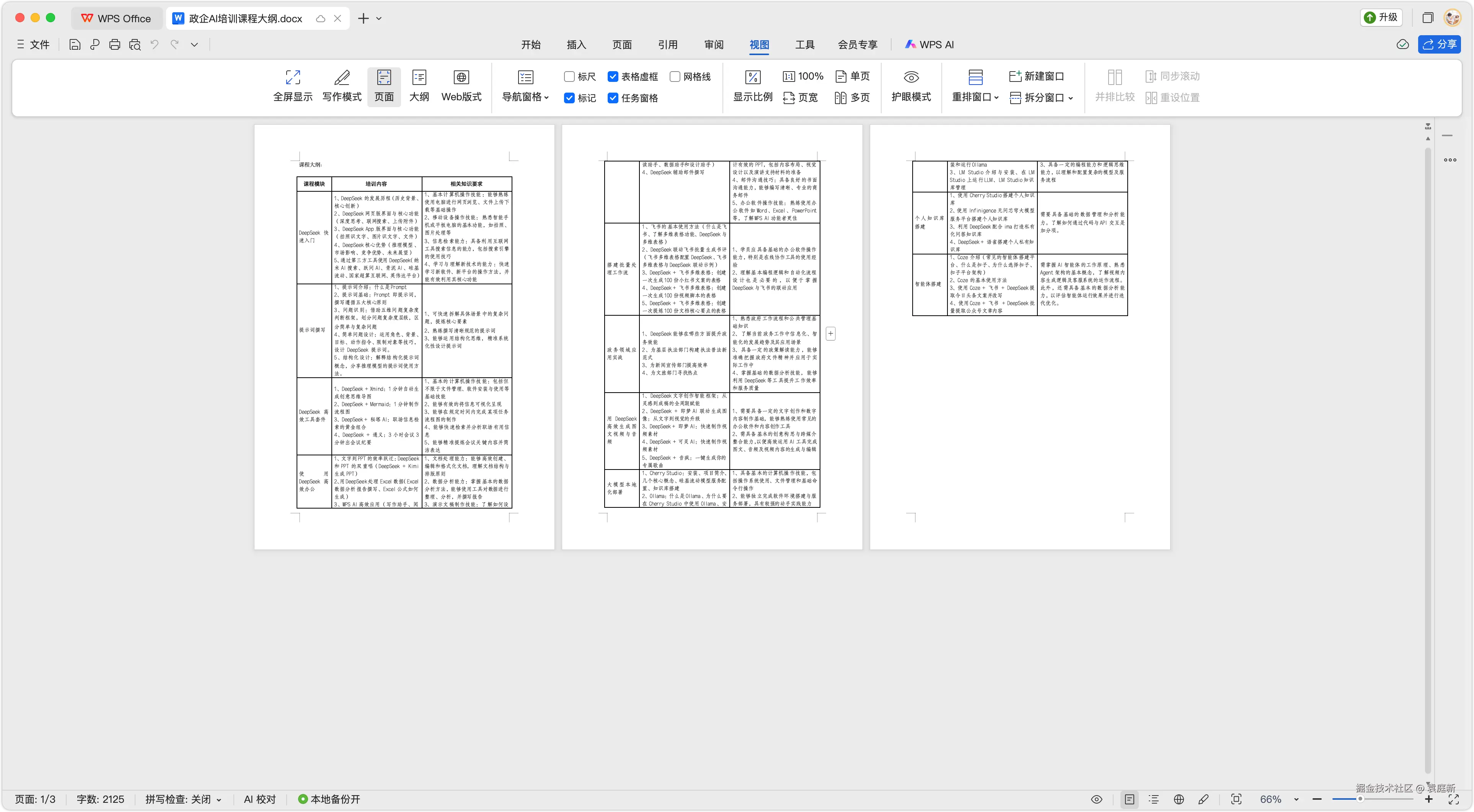The image size is (1474, 812).
Task: Enable writing mode (写作模式)
Action: pos(342,86)
